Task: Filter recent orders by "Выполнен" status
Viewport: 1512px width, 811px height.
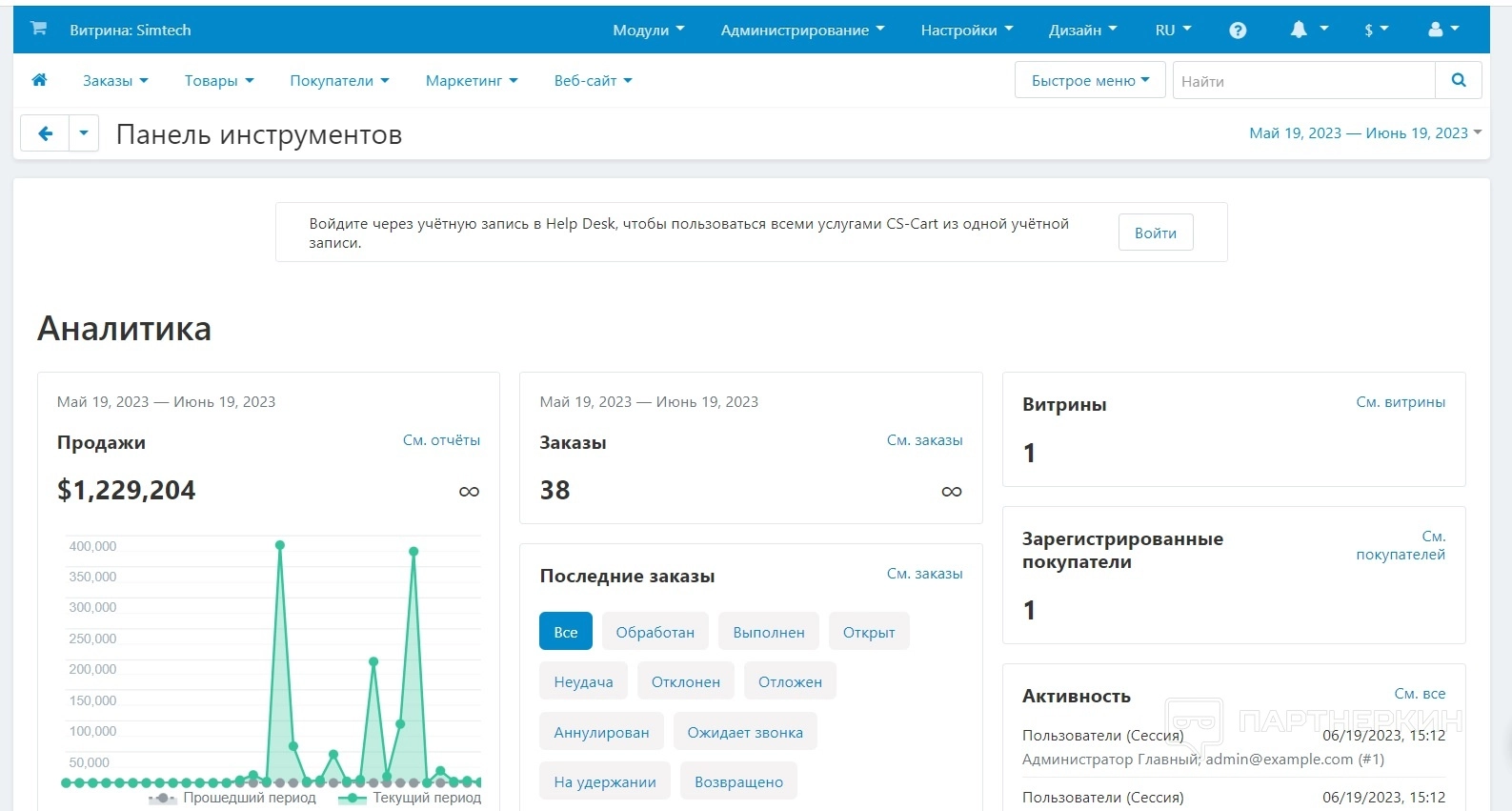Action: pyautogui.click(x=768, y=632)
